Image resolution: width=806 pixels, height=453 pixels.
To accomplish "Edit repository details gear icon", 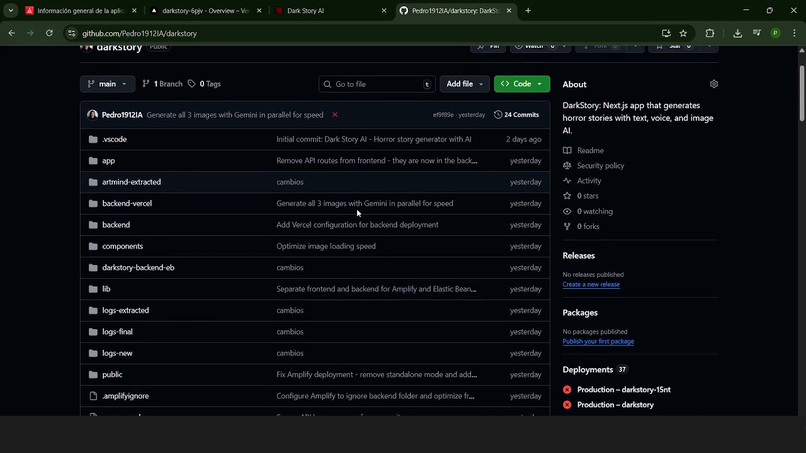I will pyautogui.click(x=713, y=84).
